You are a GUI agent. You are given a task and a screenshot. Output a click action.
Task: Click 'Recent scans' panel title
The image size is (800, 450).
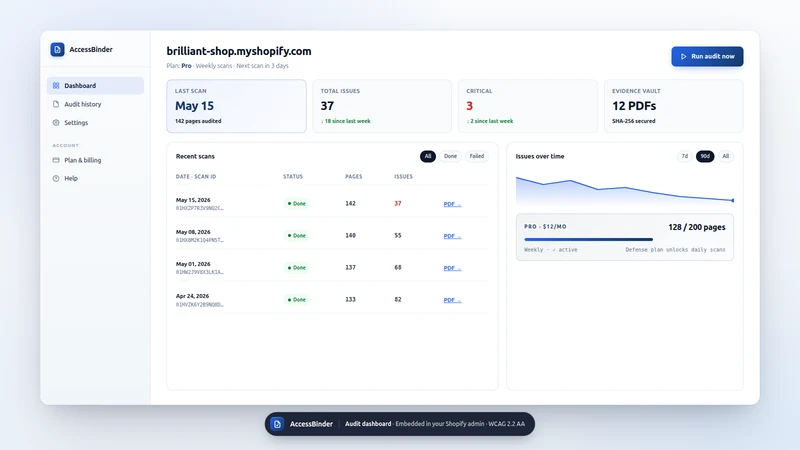(x=195, y=156)
